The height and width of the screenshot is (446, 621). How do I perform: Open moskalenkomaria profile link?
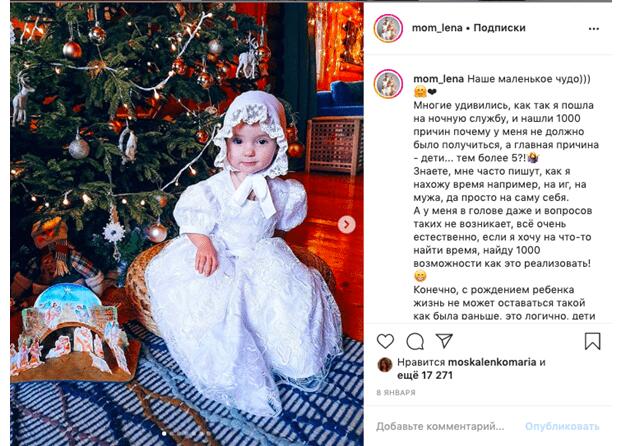492,362
